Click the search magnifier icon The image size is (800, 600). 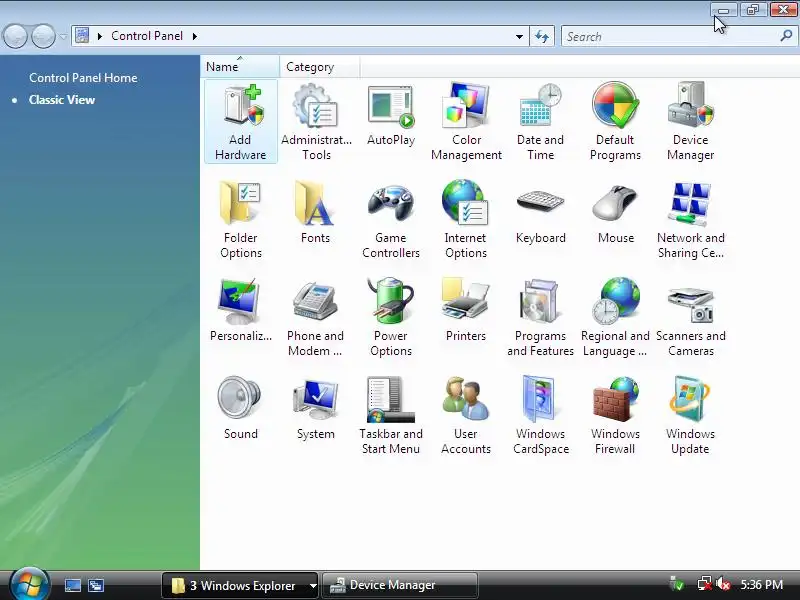pyautogui.click(x=786, y=36)
